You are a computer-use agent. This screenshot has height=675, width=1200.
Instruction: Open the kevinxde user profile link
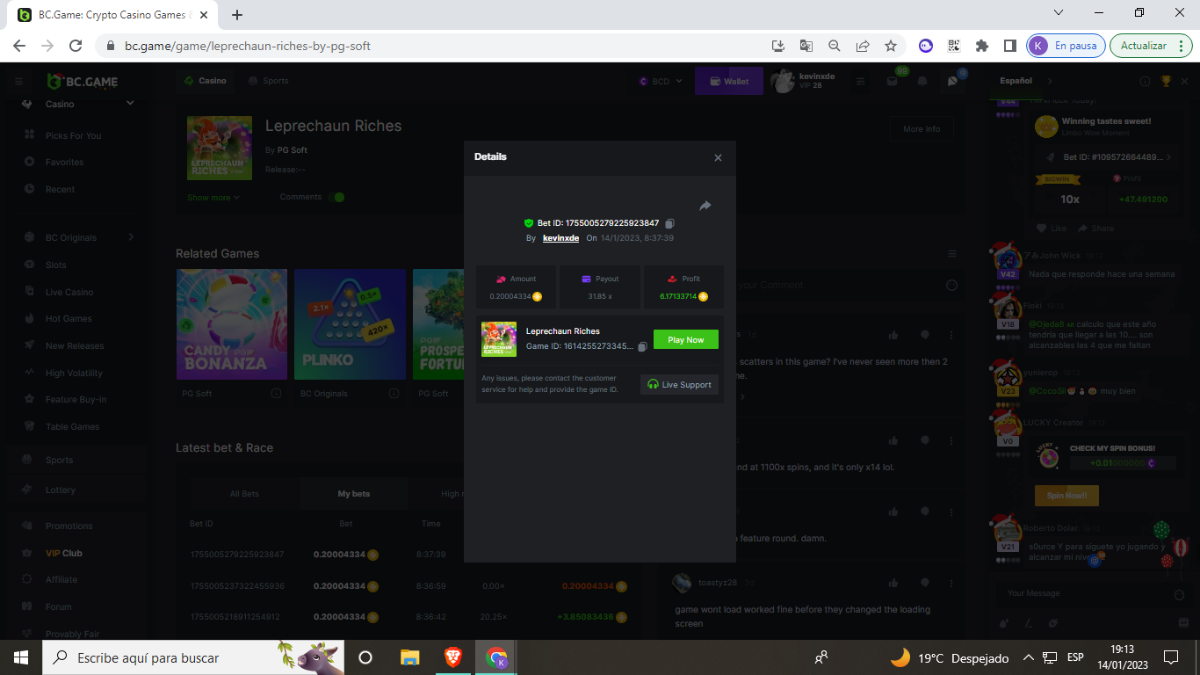[x=560, y=238]
